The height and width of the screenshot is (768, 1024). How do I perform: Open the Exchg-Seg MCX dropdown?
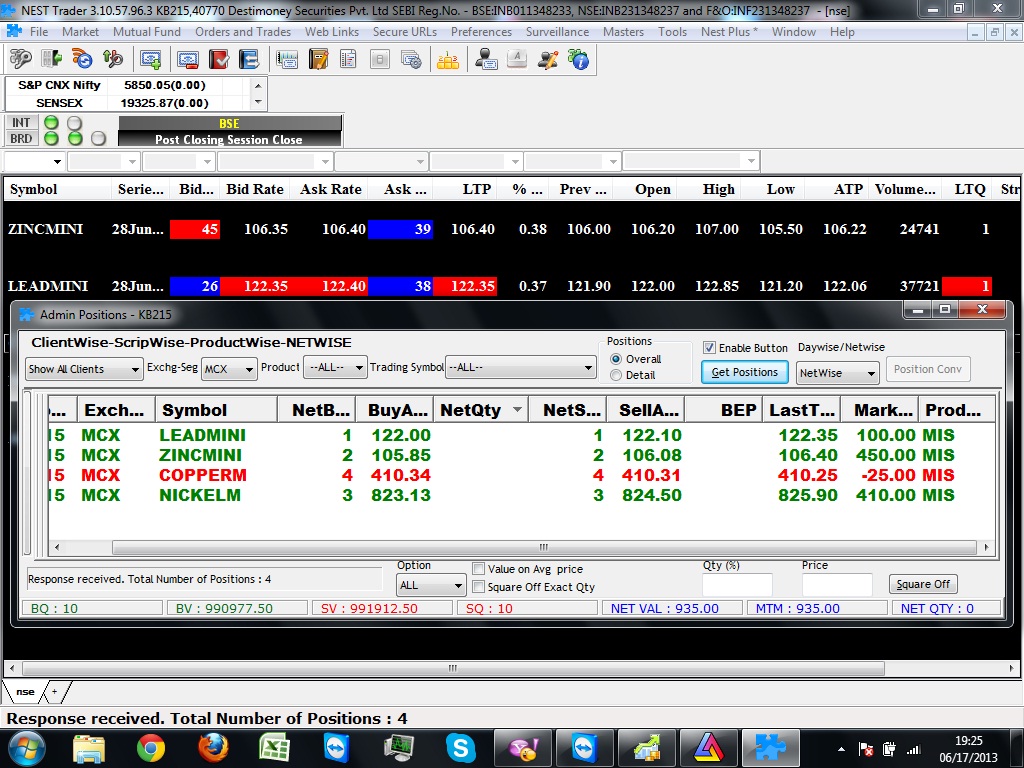tap(229, 369)
